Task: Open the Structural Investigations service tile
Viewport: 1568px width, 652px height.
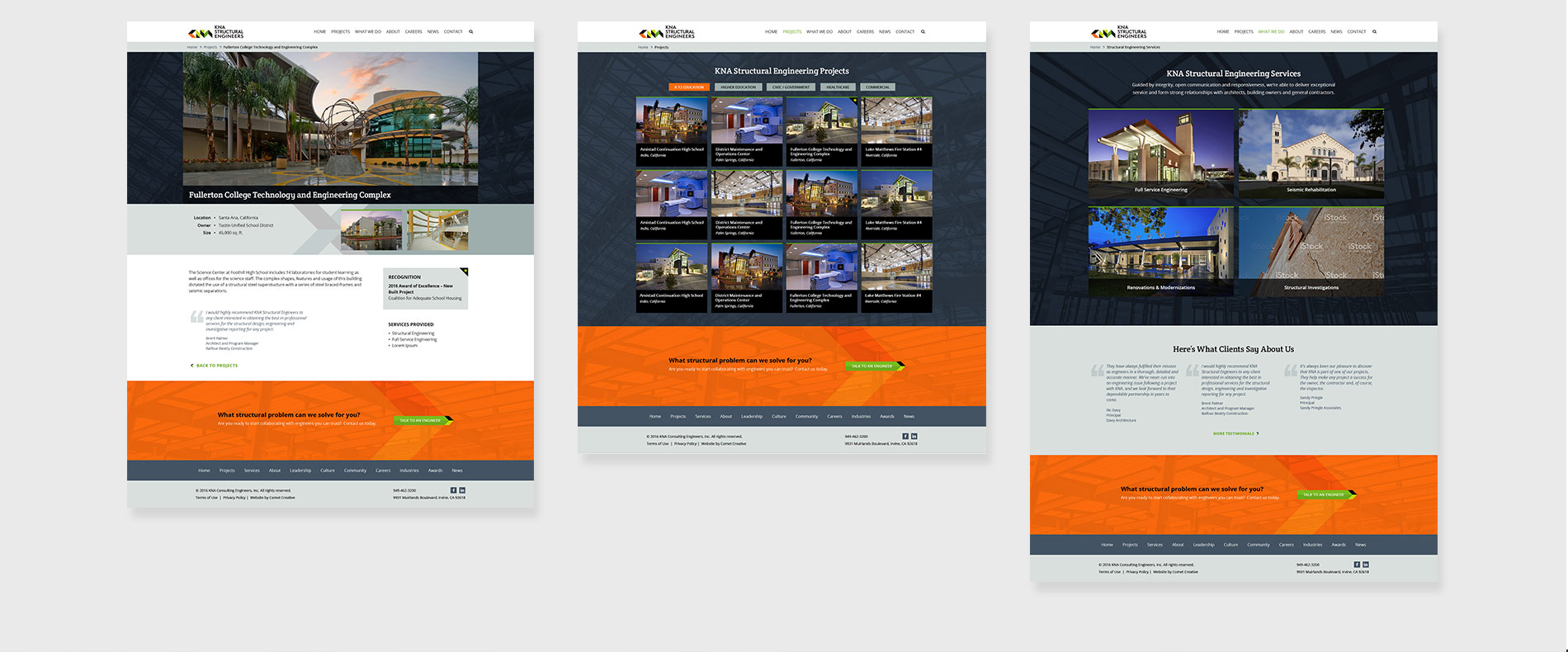Action: click(1311, 251)
